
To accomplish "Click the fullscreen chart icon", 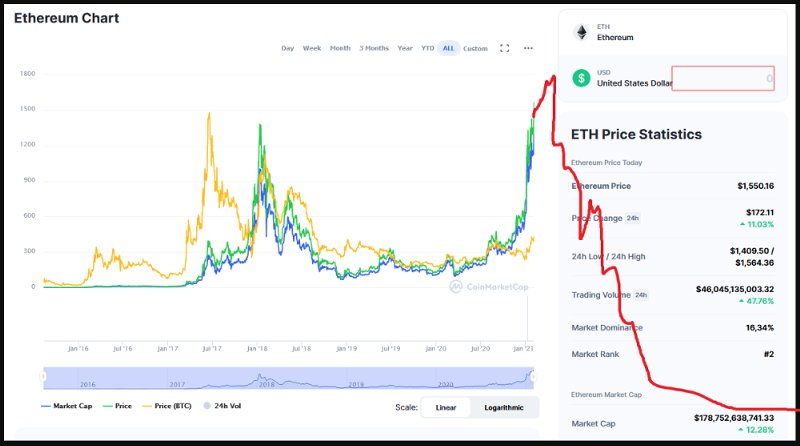I will pos(505,48).
